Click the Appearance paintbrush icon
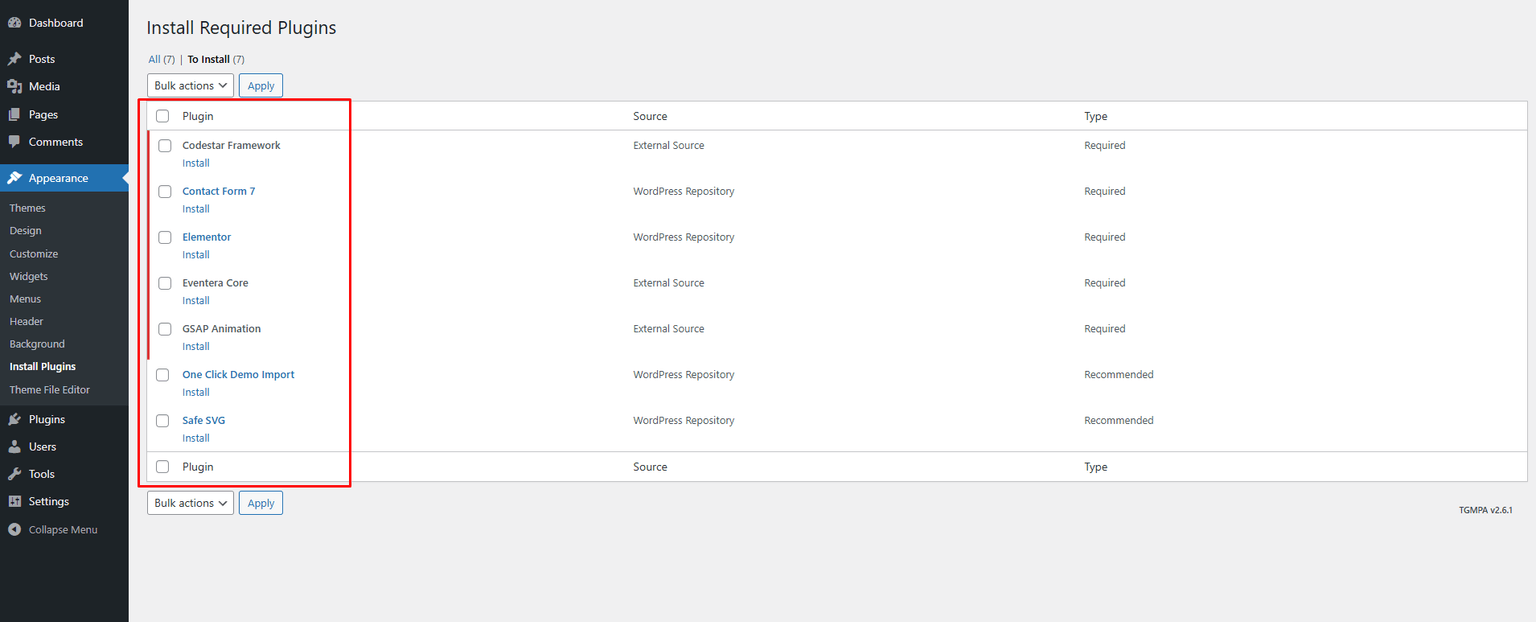Viewport: 1536px width, 622px height. click(x=14, y=178)
